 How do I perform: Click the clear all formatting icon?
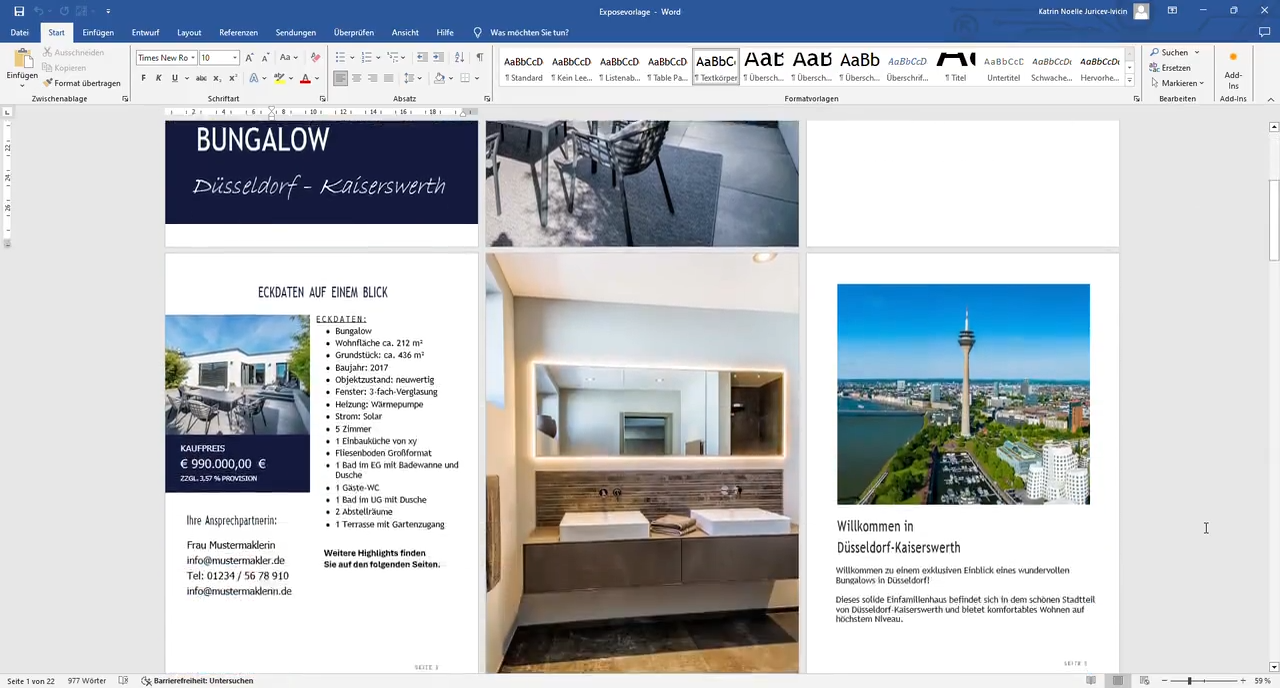pyautogui.click(x=316, y=57)
